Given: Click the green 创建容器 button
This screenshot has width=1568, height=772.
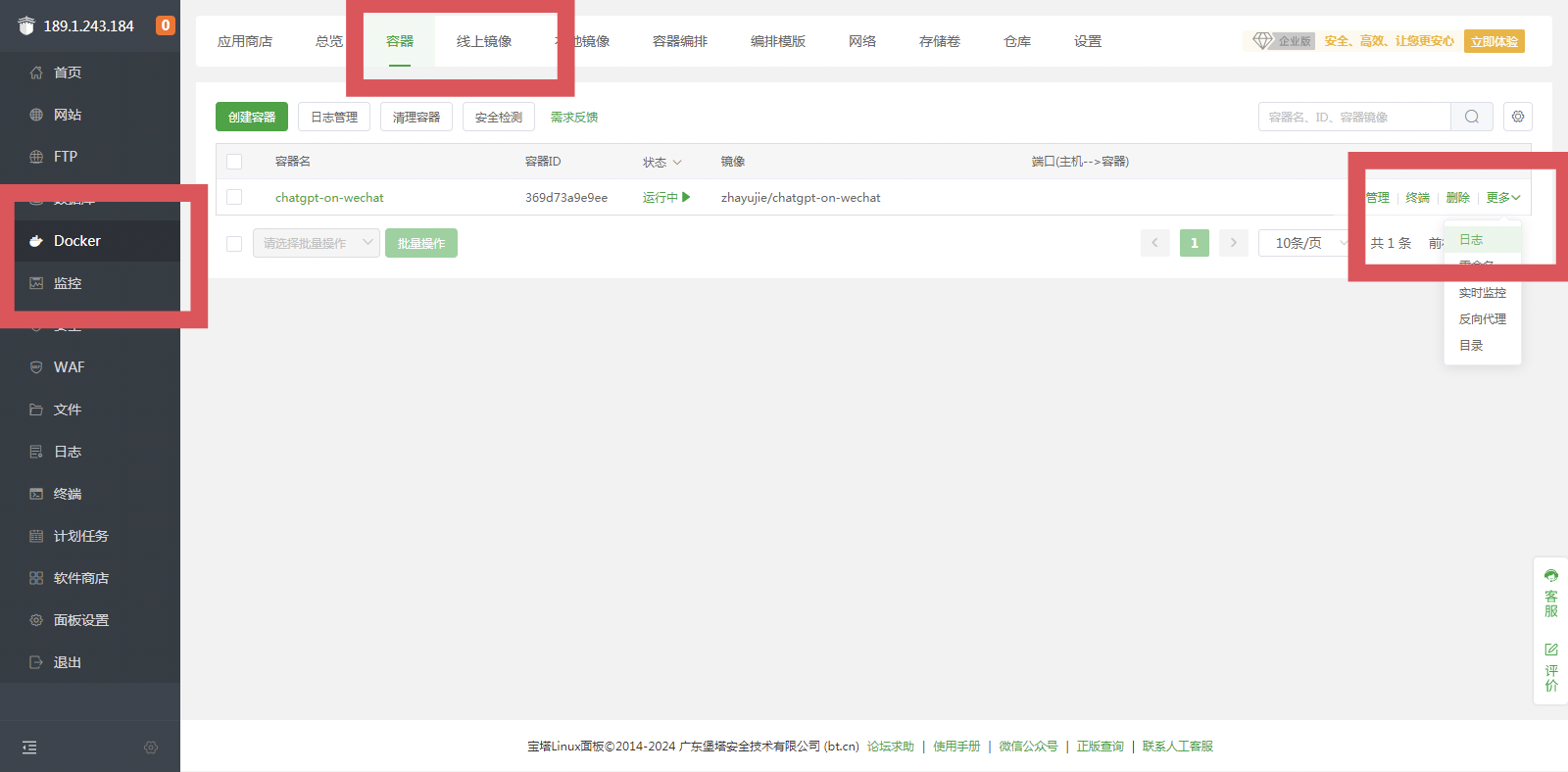Looking at the screenshot, I should [x=252, y=117].
